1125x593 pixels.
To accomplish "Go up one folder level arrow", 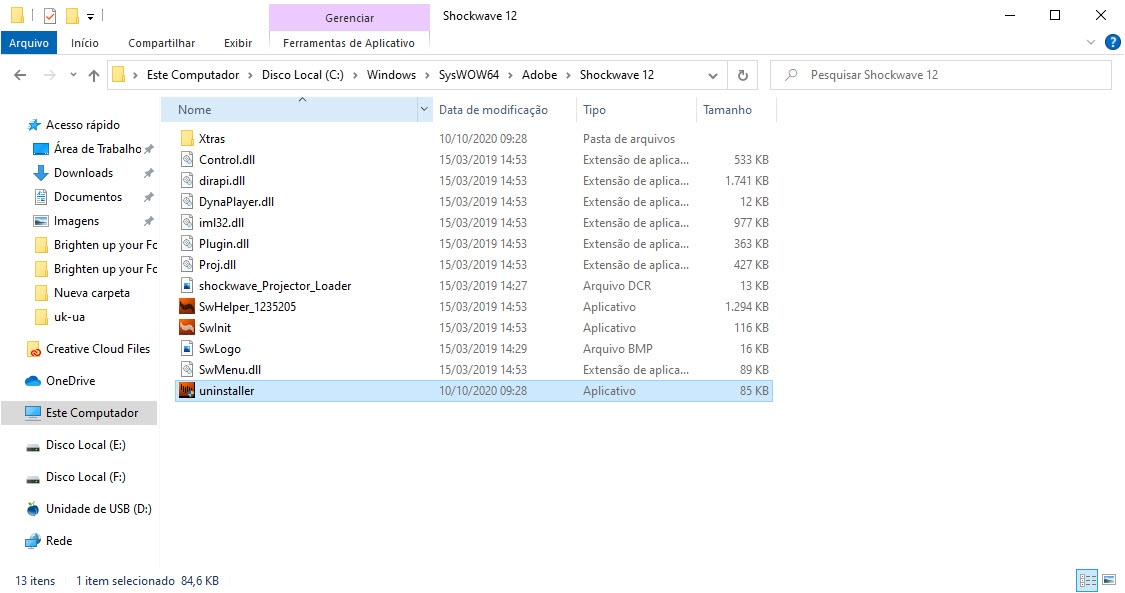I will point(93,75).
